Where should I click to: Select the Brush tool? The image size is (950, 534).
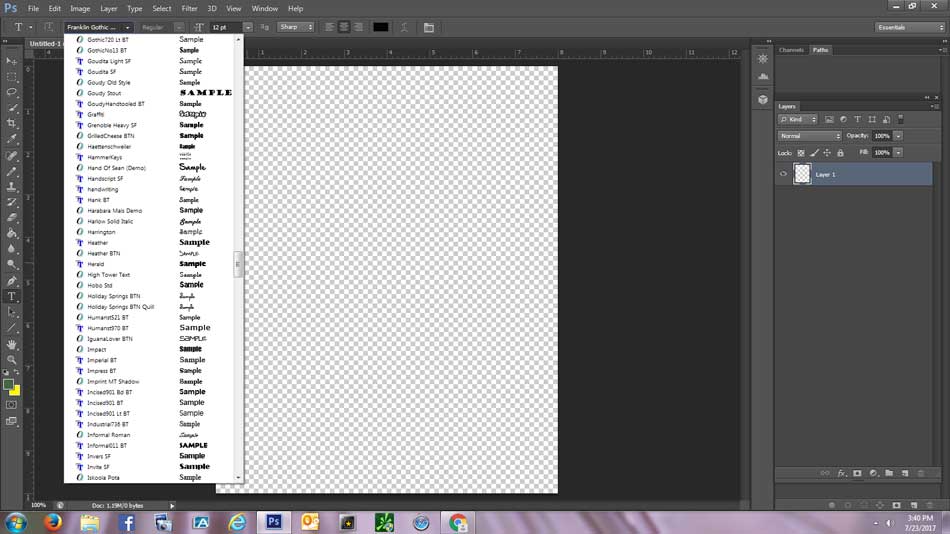point(12,172)
